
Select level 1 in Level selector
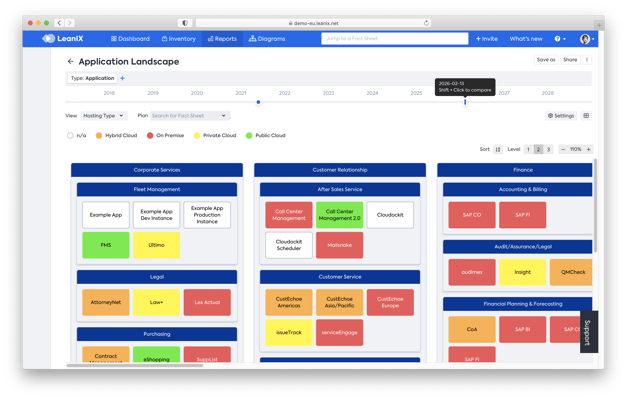[x=528, y=150]
